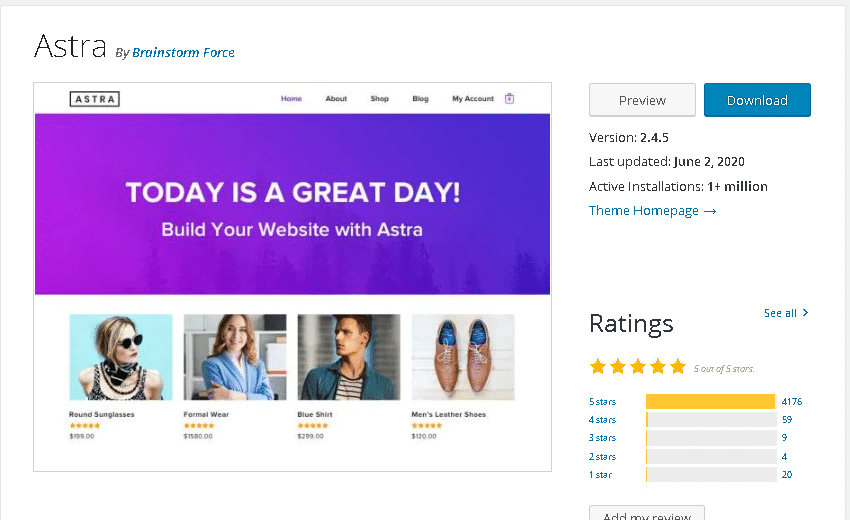Click the 4 two-star review count
Image resolution: width=850 pixels, height=520 pixels.
[784, 457]
